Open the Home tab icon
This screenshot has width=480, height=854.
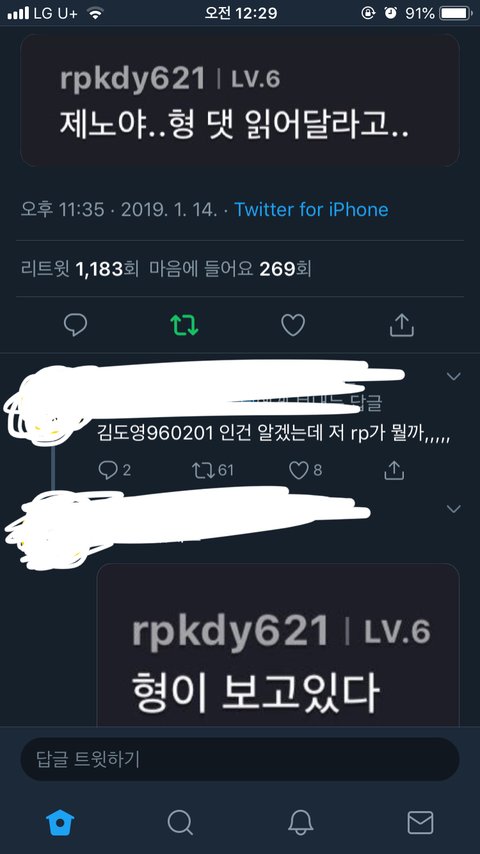click(x=60, y=822)
